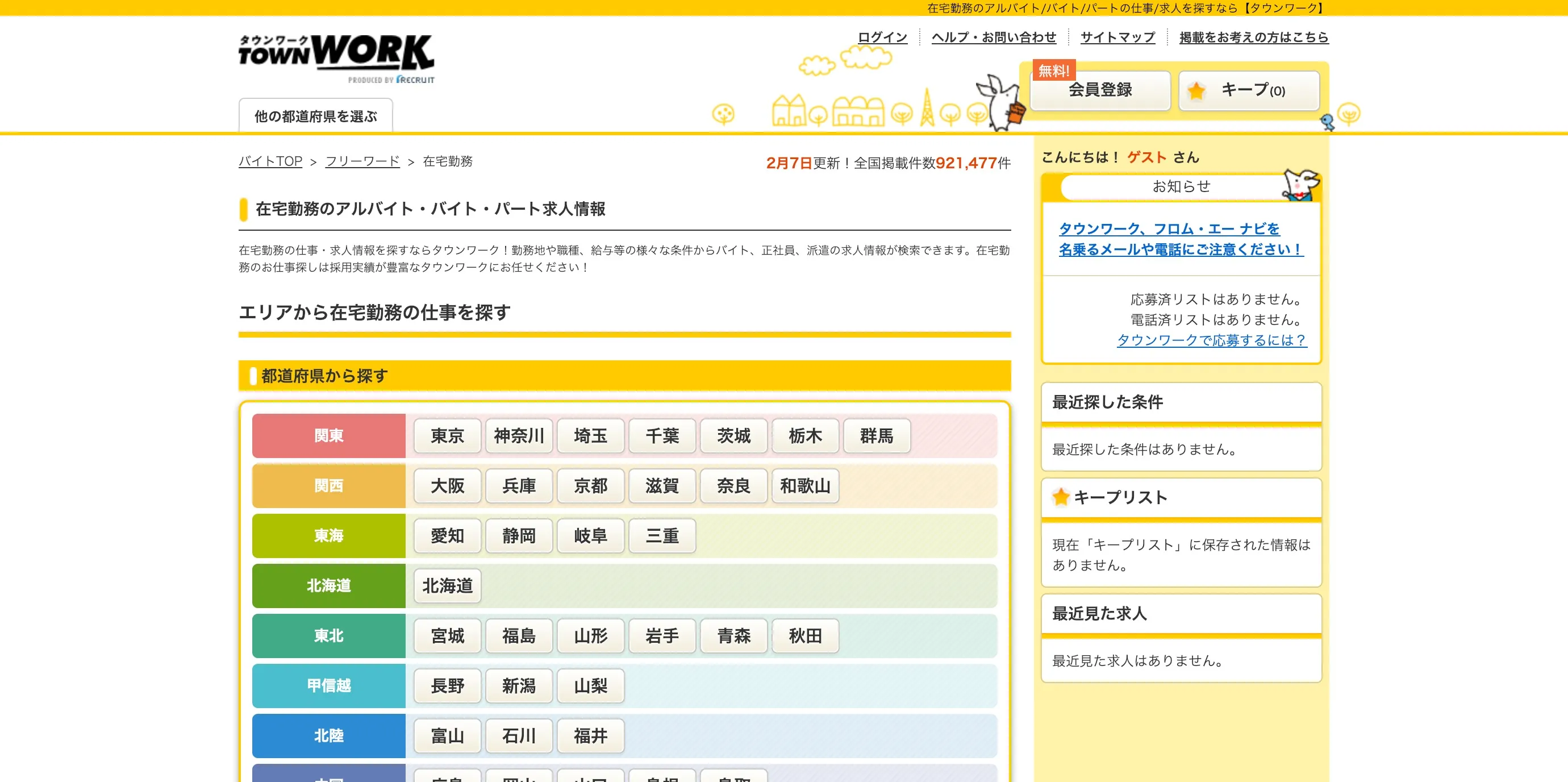Select 大阪 prefecture
This screenshot has width=1568, height=782.
[448, 485]
